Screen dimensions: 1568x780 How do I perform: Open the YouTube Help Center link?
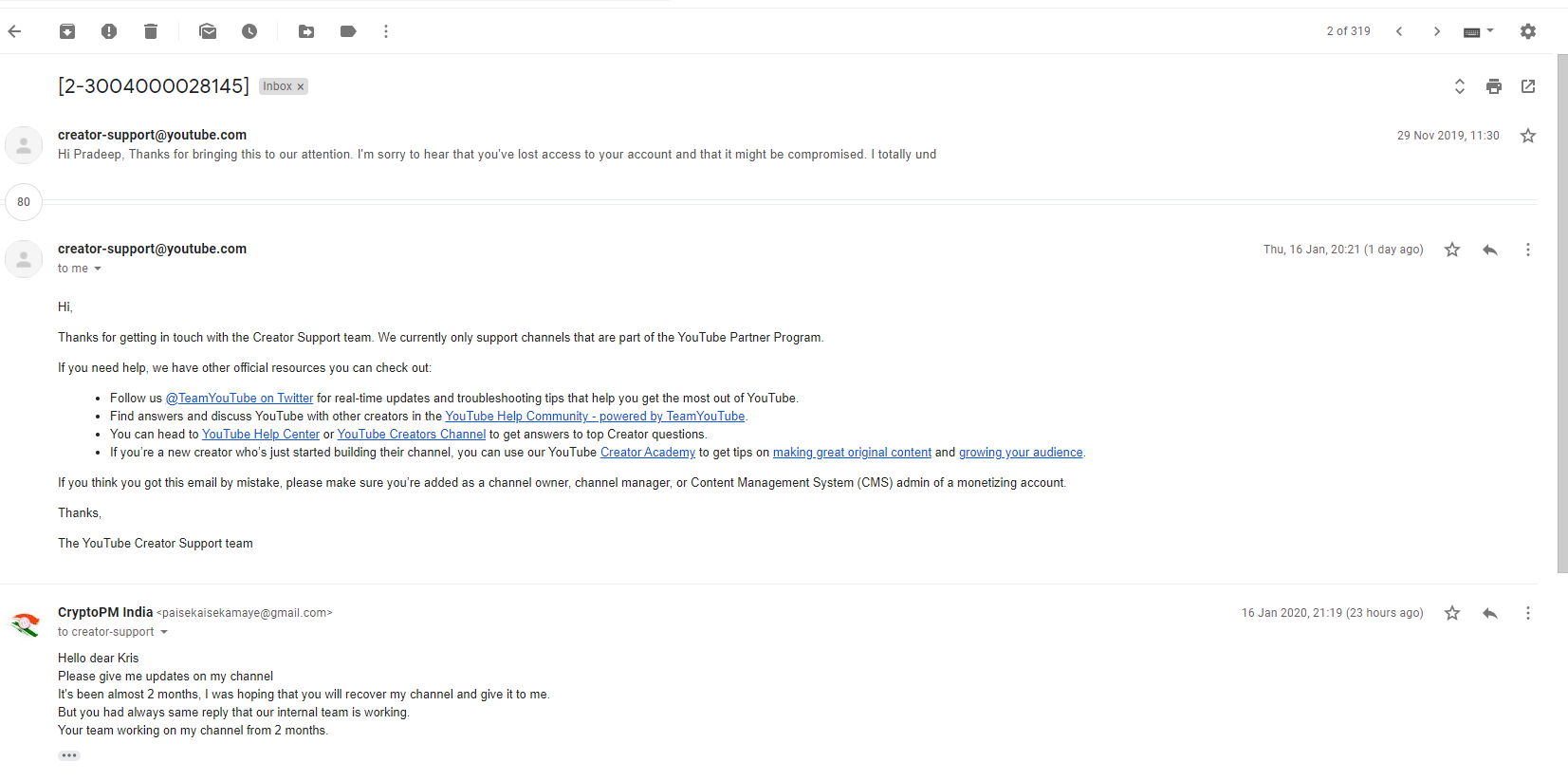[261, 435]
